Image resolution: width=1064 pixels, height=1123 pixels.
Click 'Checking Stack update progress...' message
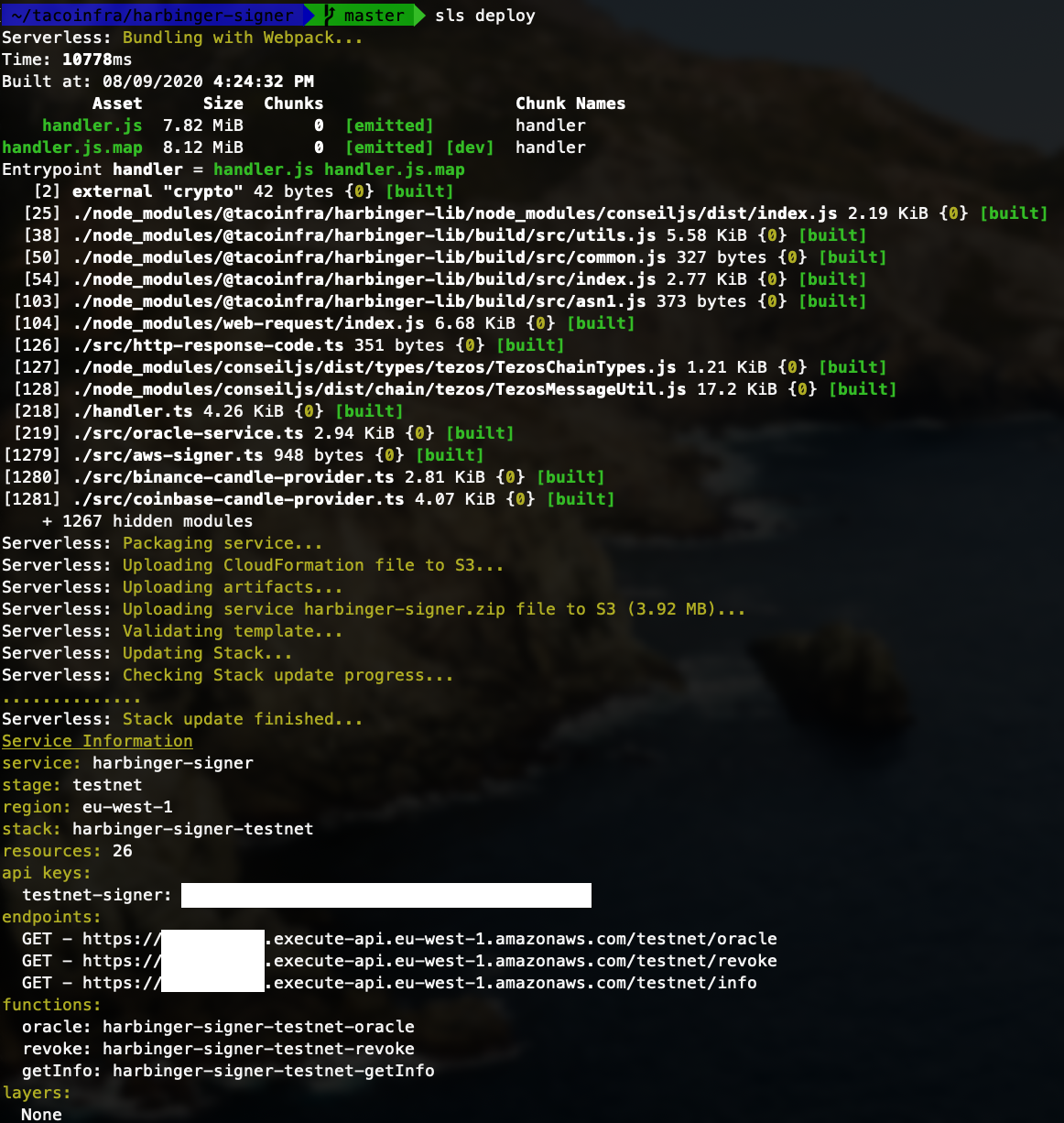click(x=288, y=675)
